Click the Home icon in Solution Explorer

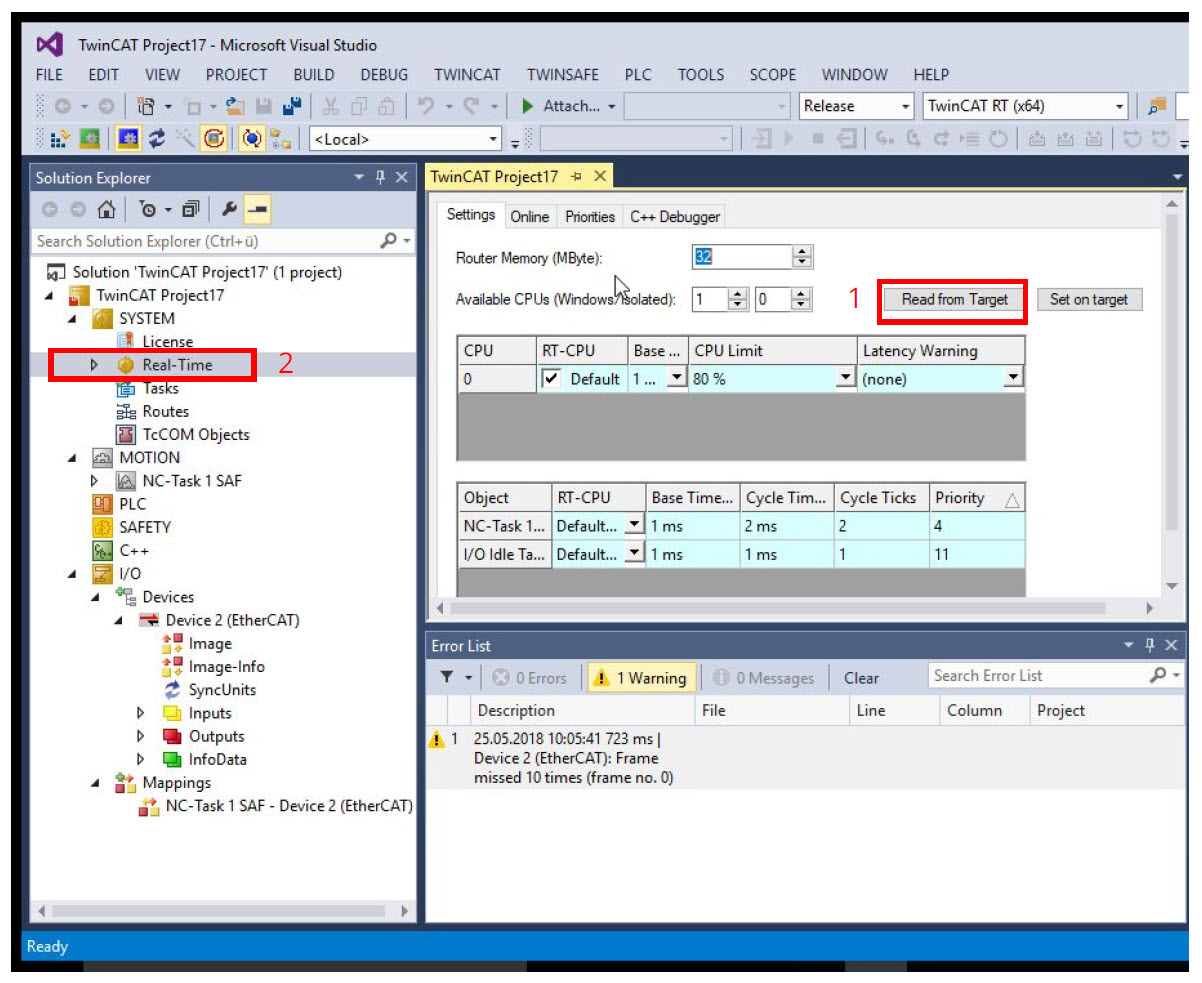106,209
